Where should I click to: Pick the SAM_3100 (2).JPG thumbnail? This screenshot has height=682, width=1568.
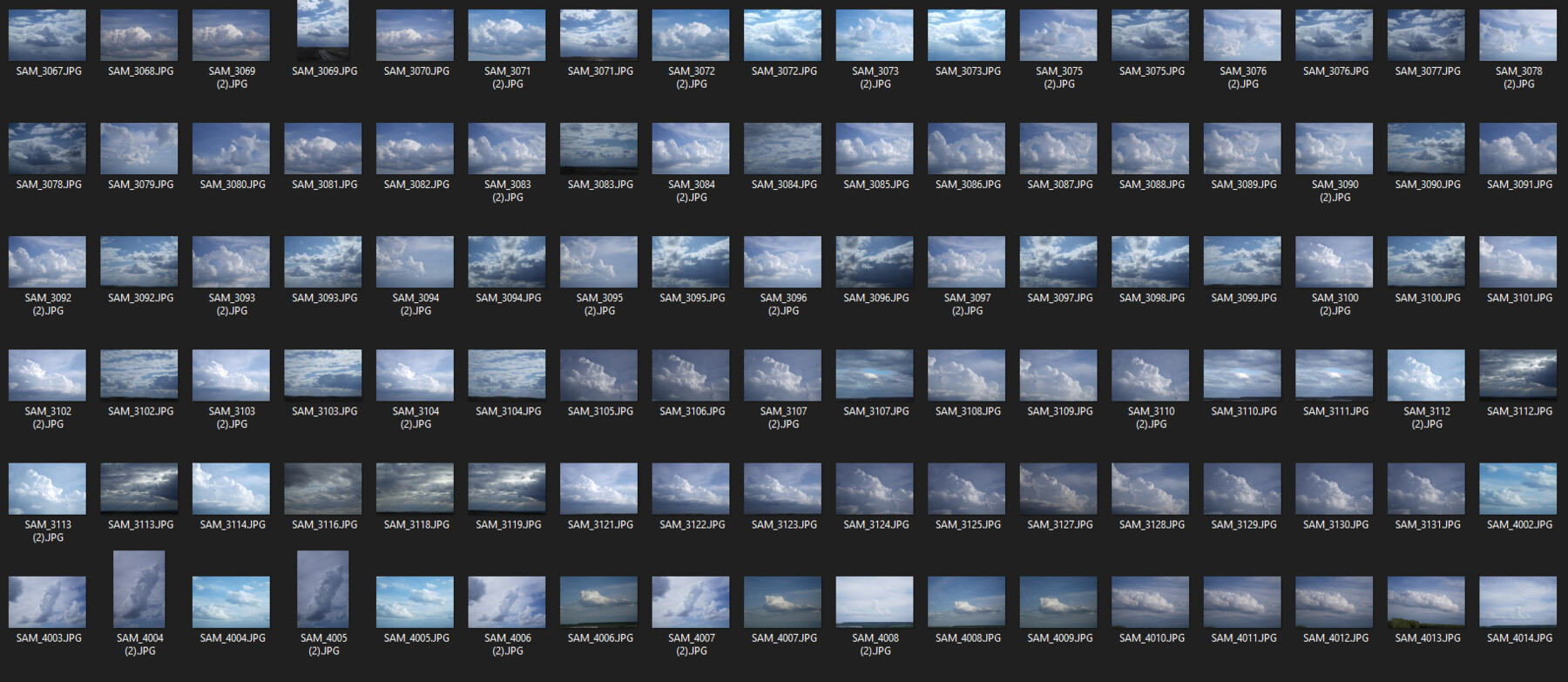point(1335,261)
